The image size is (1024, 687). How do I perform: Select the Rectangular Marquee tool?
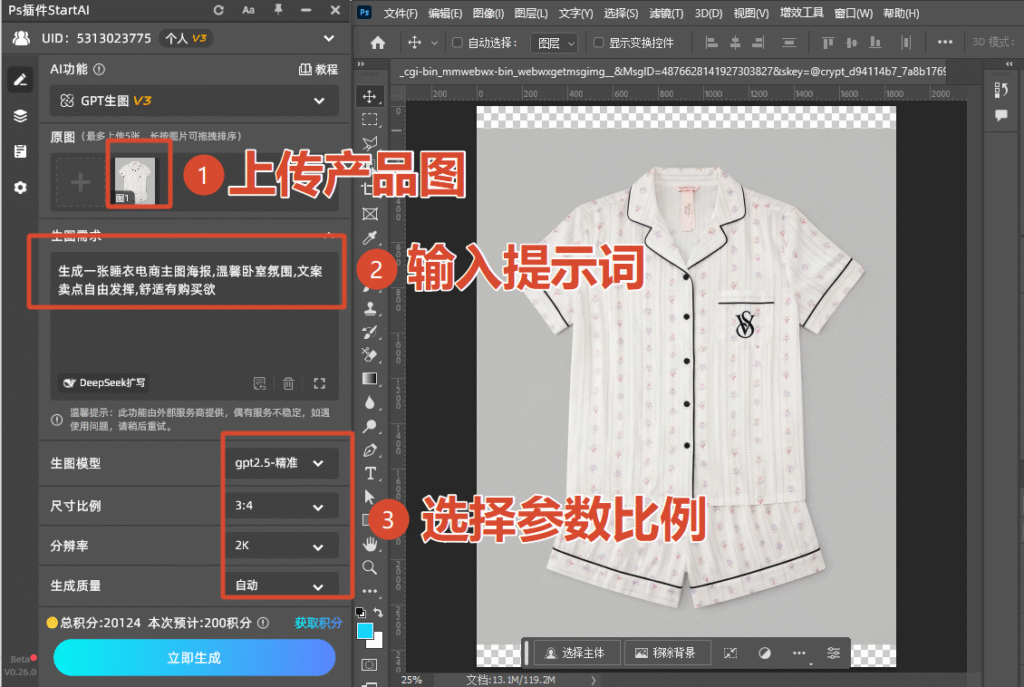(x=370, y=120)
